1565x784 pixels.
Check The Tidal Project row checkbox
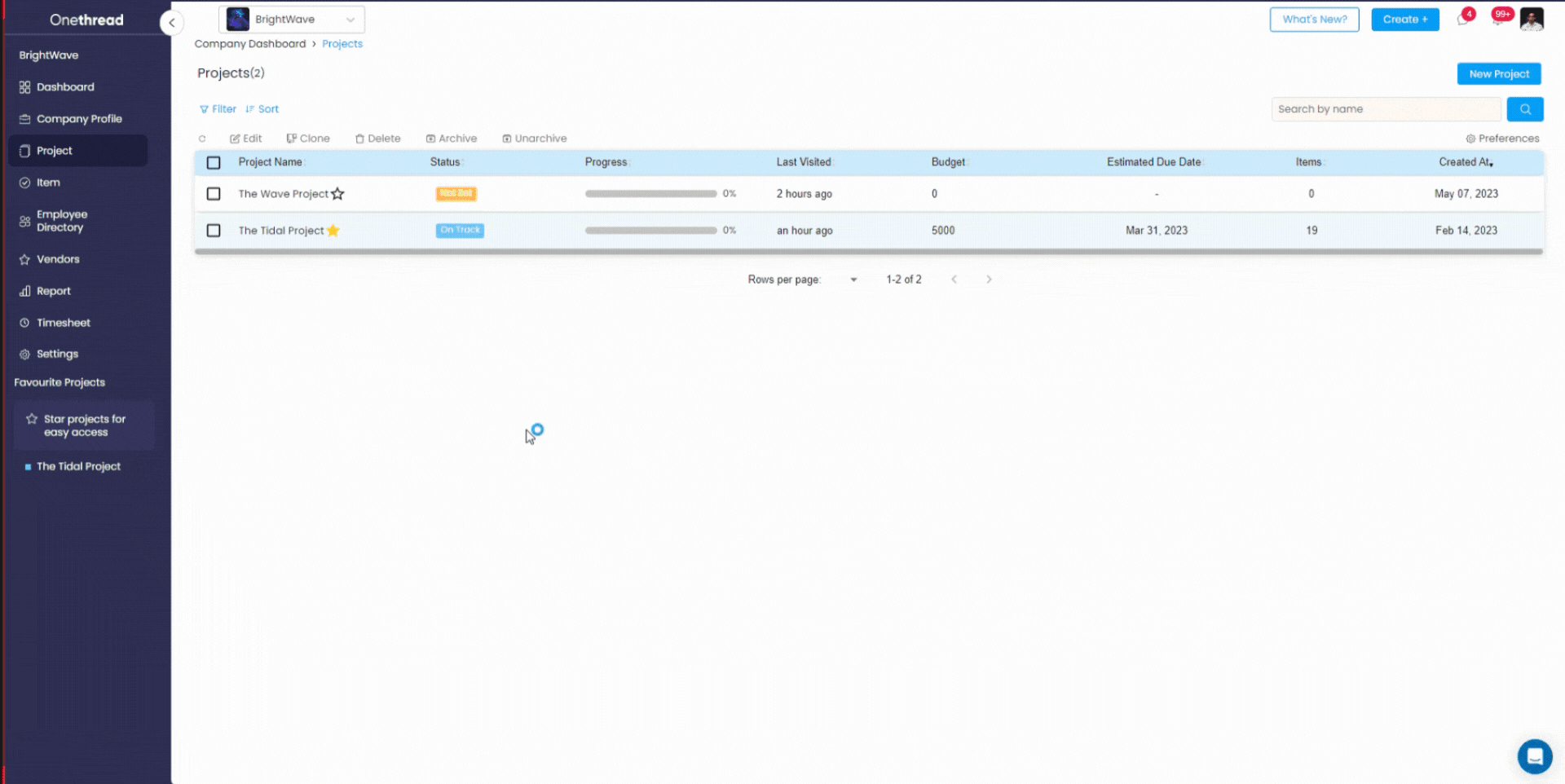pos(214,231)
